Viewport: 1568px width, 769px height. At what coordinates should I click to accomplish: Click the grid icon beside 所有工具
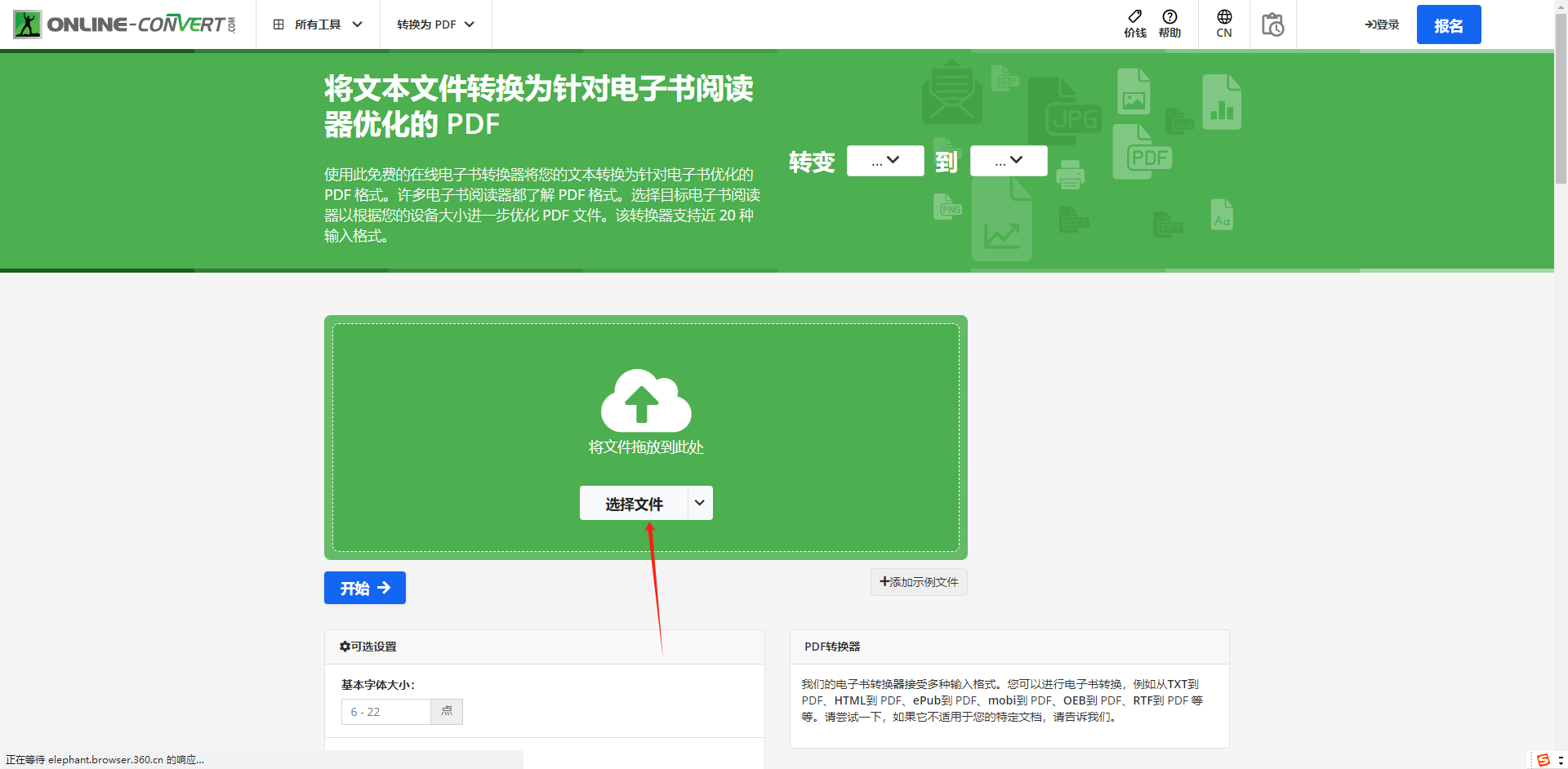click(278, 24)
